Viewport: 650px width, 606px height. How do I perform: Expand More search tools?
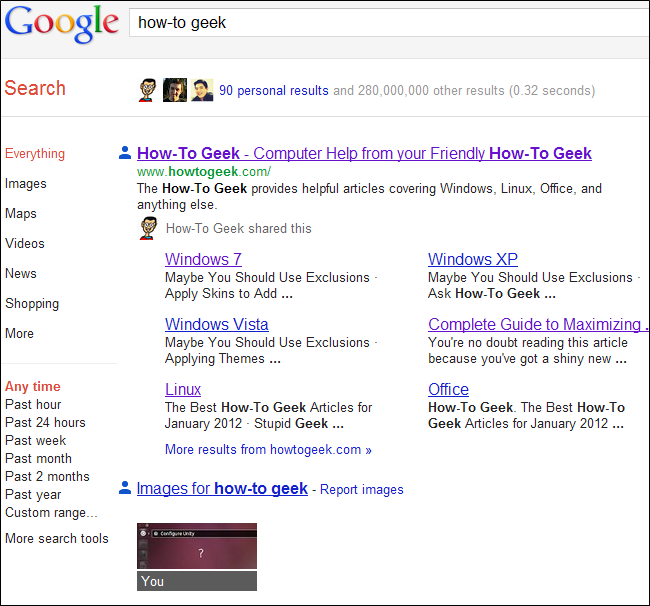(57, 538)
